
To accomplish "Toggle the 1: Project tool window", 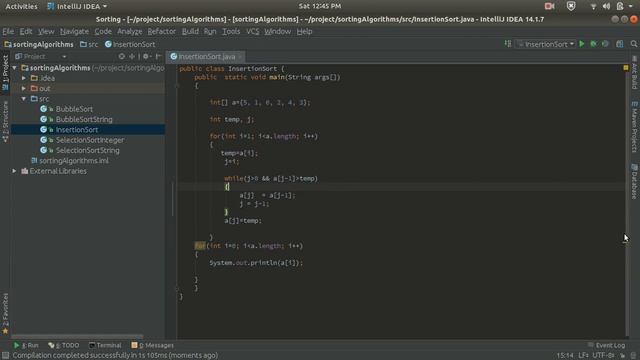I will click(5, 73).
